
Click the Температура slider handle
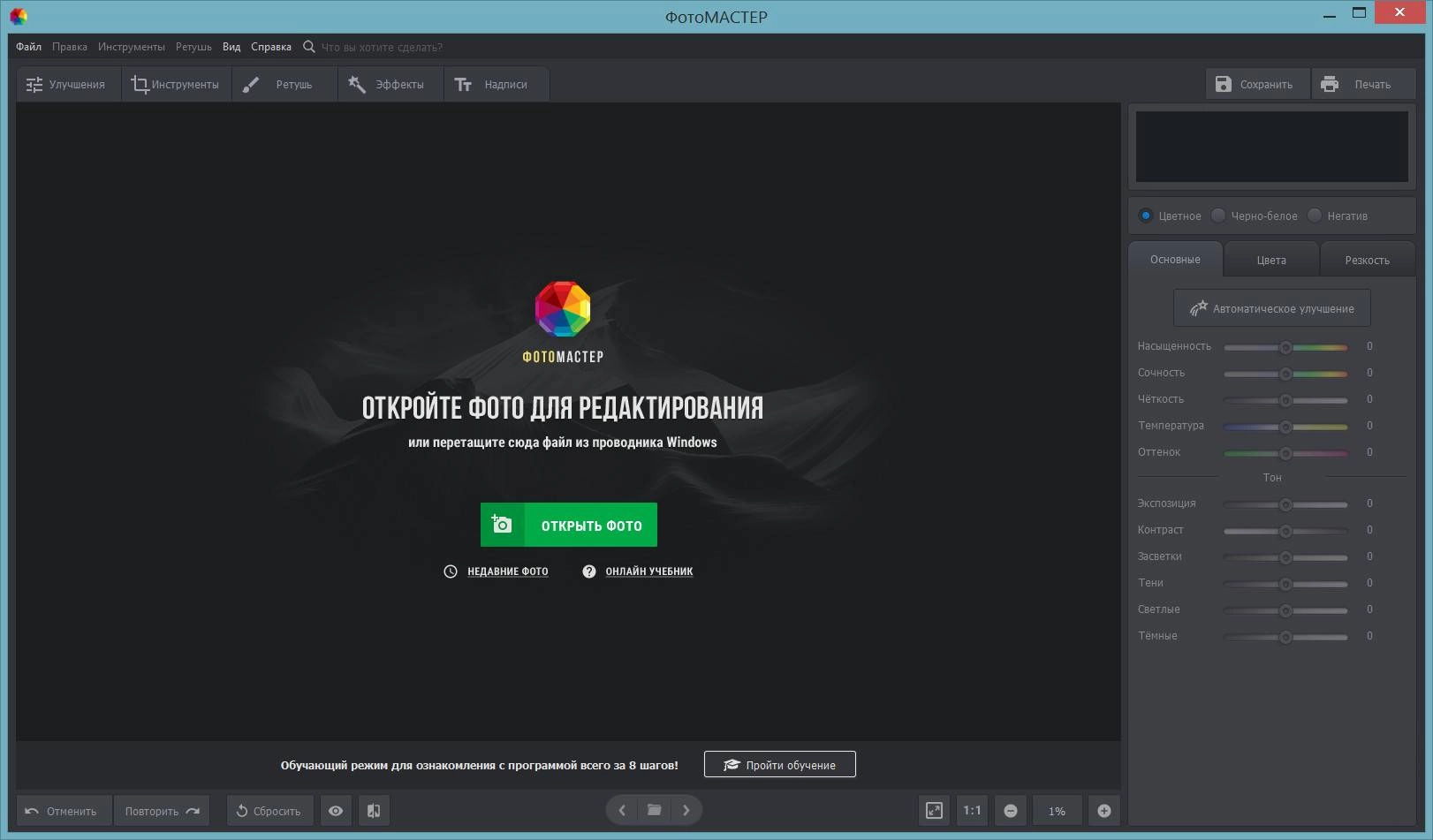(x=1285, y=427)
